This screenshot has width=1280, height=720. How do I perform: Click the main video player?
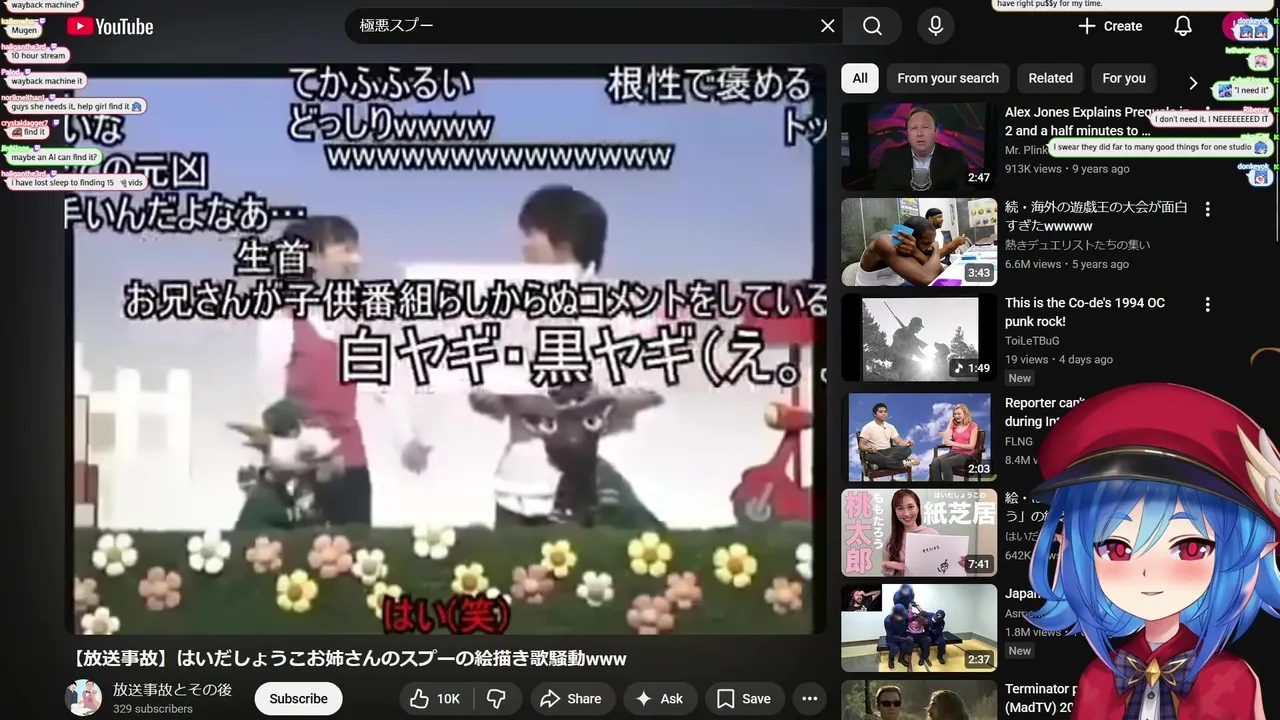[x=446, y=349]
